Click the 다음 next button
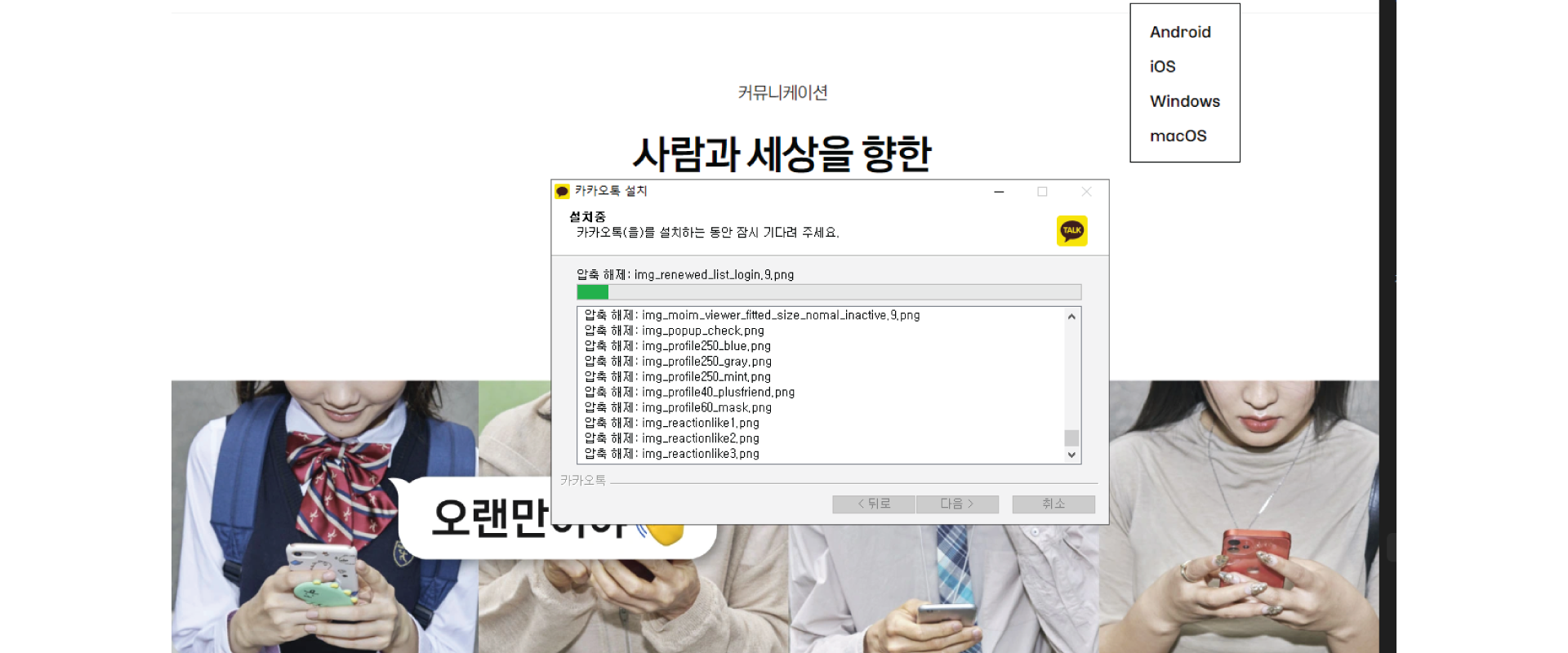This screenshot has width=1568, height=653. point(957,504)
